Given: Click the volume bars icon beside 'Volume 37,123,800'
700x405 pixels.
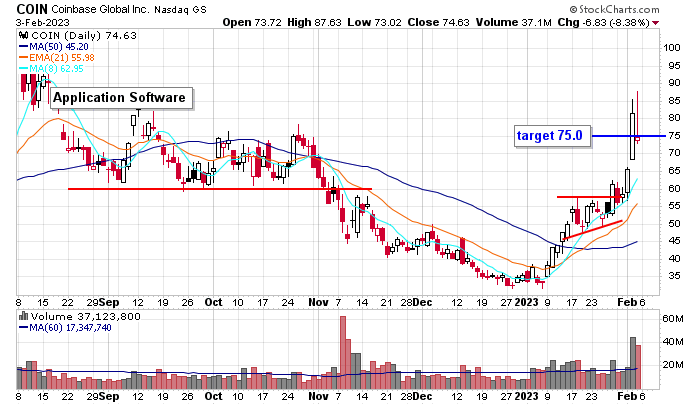Looking at the screenshot, I should [x=24, y=316].
